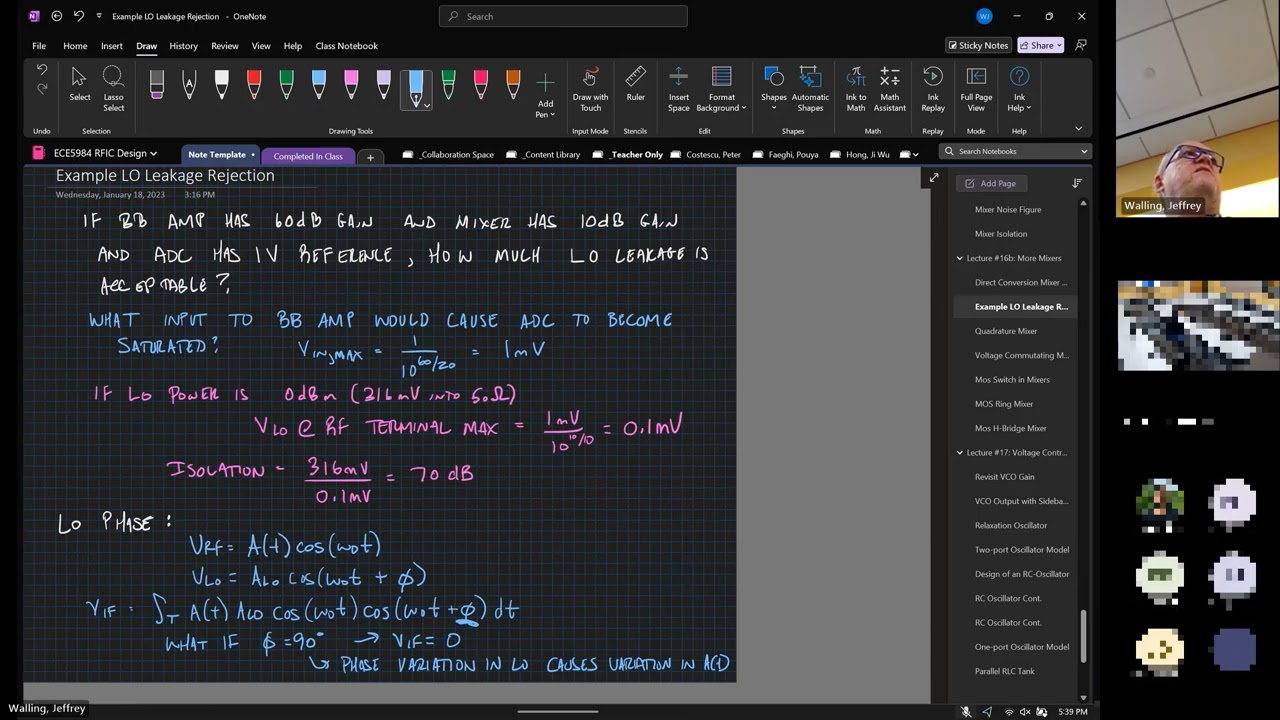Click the Search Notebooks field
Image resolution: width=1280 pixels, height=720 pixels.
[1014, 151]
